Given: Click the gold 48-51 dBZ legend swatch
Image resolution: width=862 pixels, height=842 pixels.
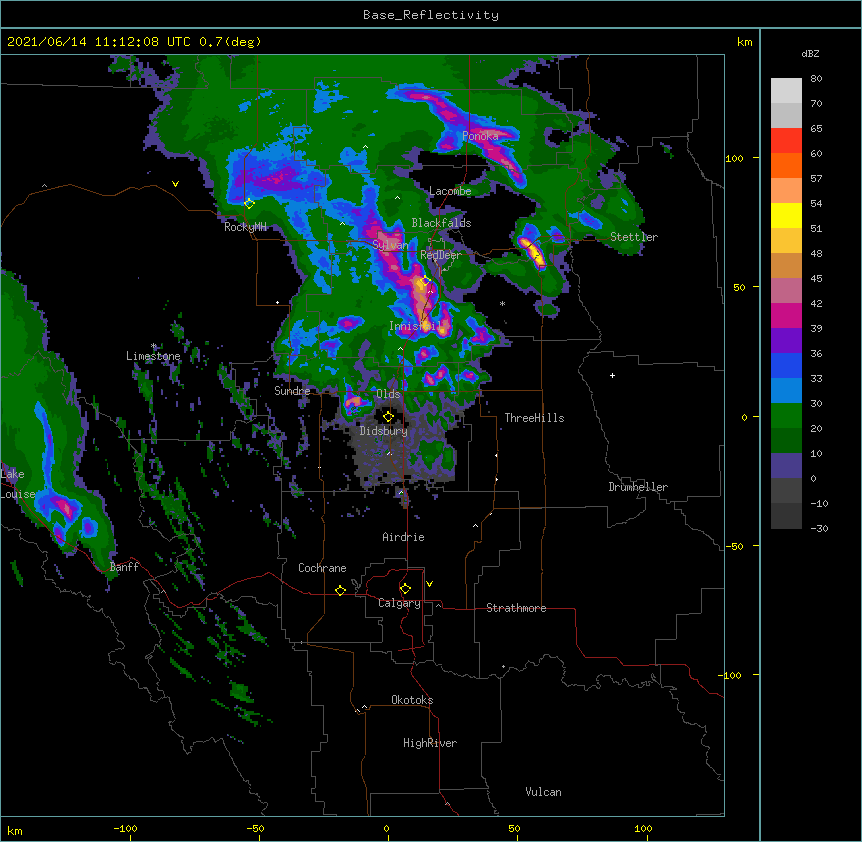Looking at the screenshot, I should coord(786,241).
